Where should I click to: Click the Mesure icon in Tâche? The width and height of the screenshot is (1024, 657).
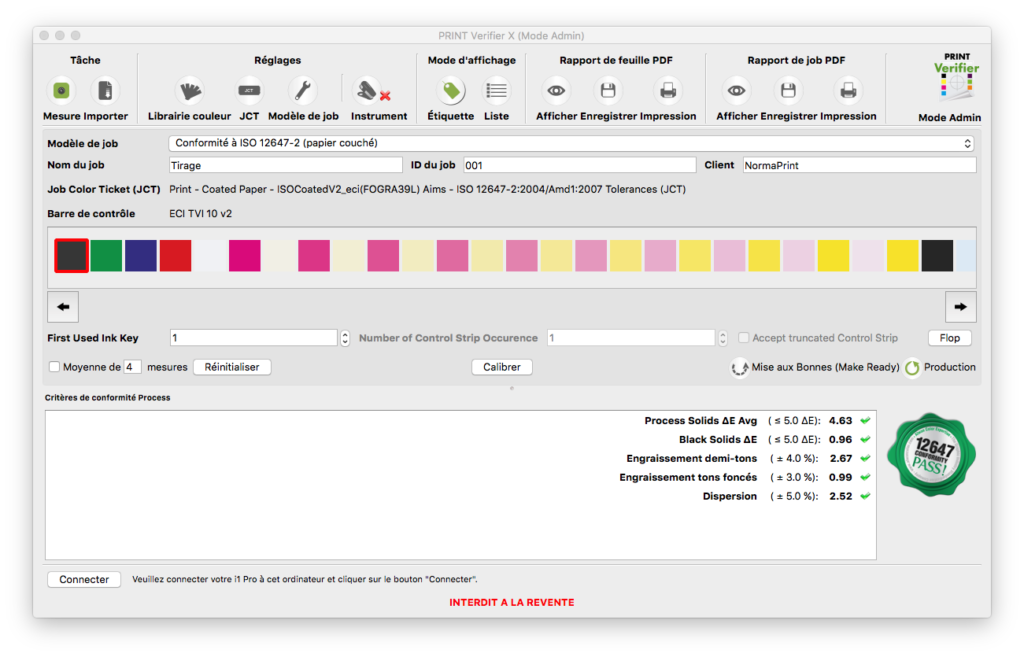tap(62, 92)
